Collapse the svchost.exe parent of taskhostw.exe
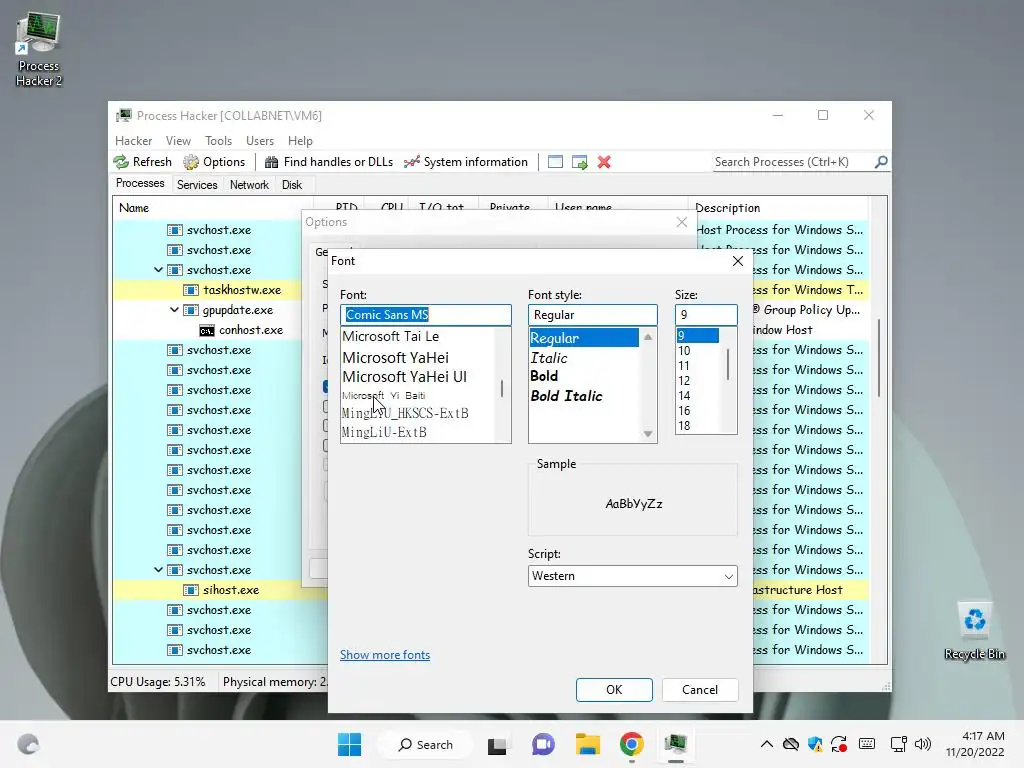 click(158, 270)
